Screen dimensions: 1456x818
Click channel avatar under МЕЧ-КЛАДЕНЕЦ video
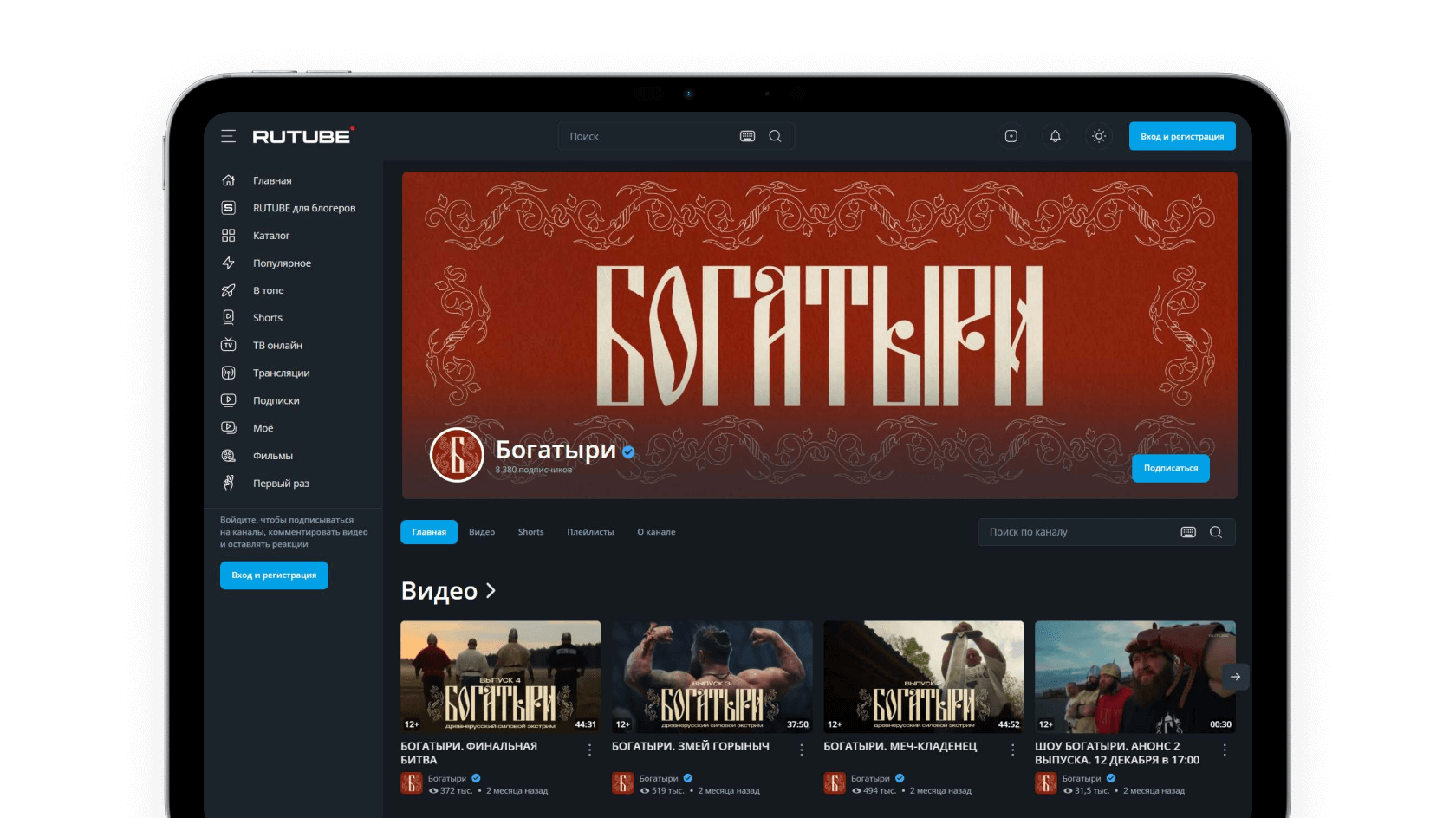pos(834,783)
